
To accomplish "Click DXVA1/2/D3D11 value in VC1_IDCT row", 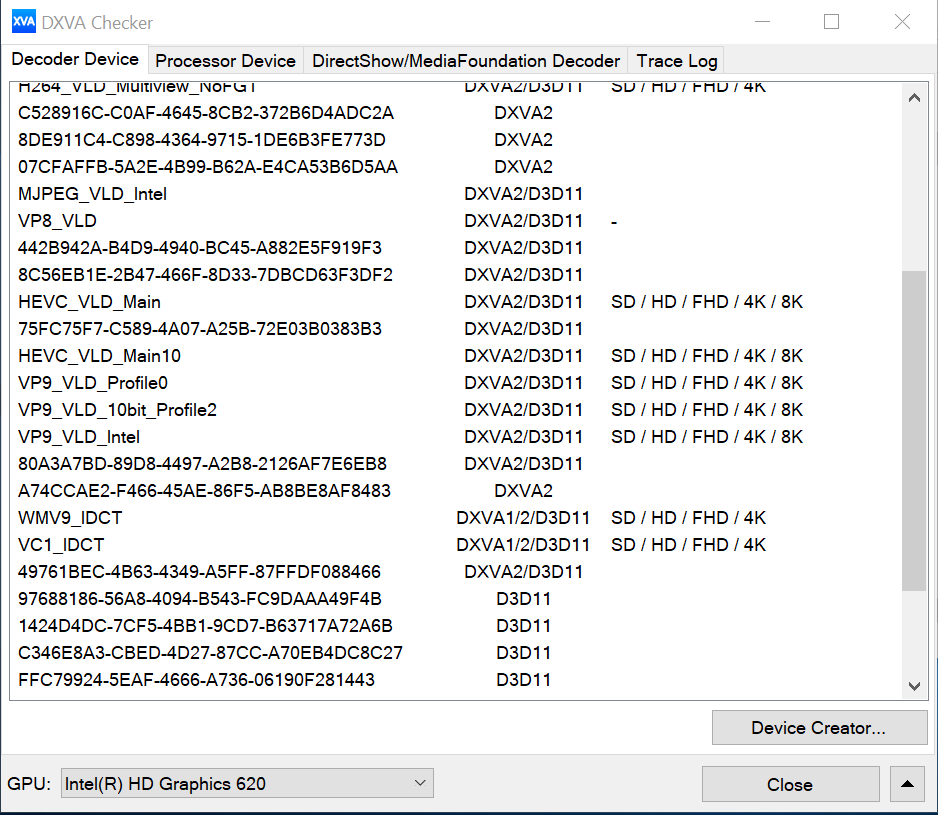I will tap(523, 545).
